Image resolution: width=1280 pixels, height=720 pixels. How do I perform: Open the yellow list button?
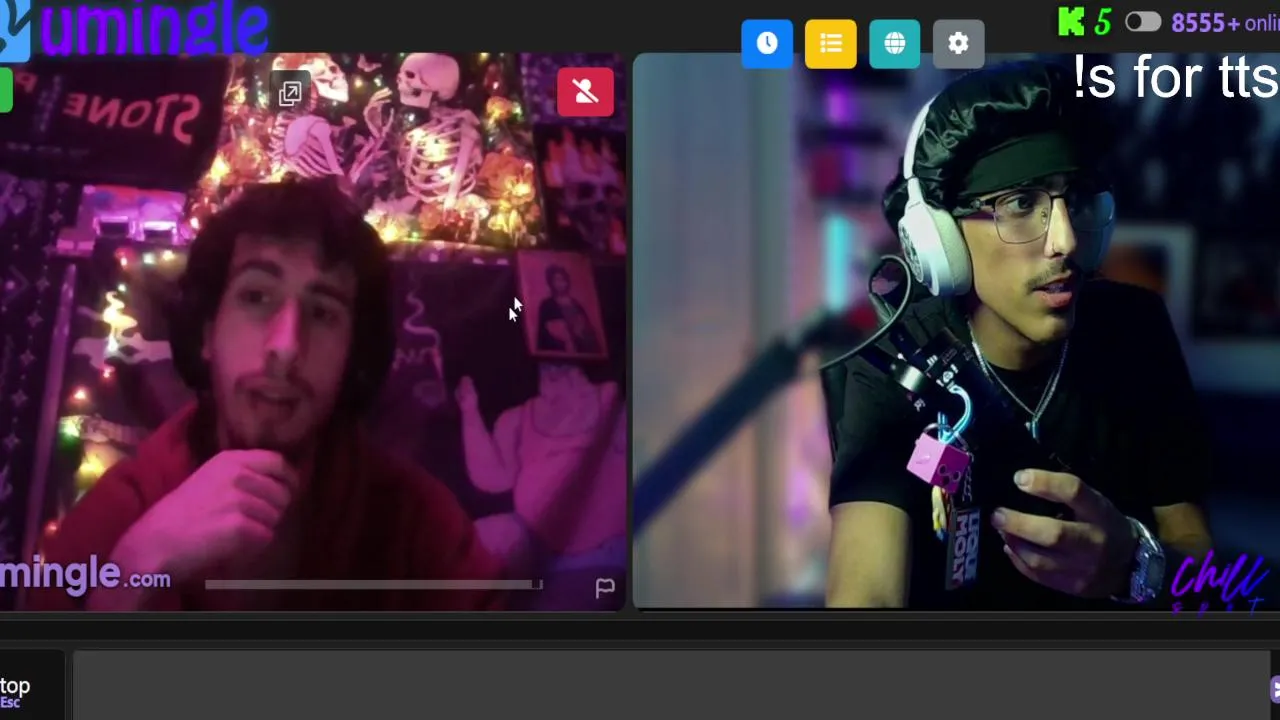click(831, 44)
